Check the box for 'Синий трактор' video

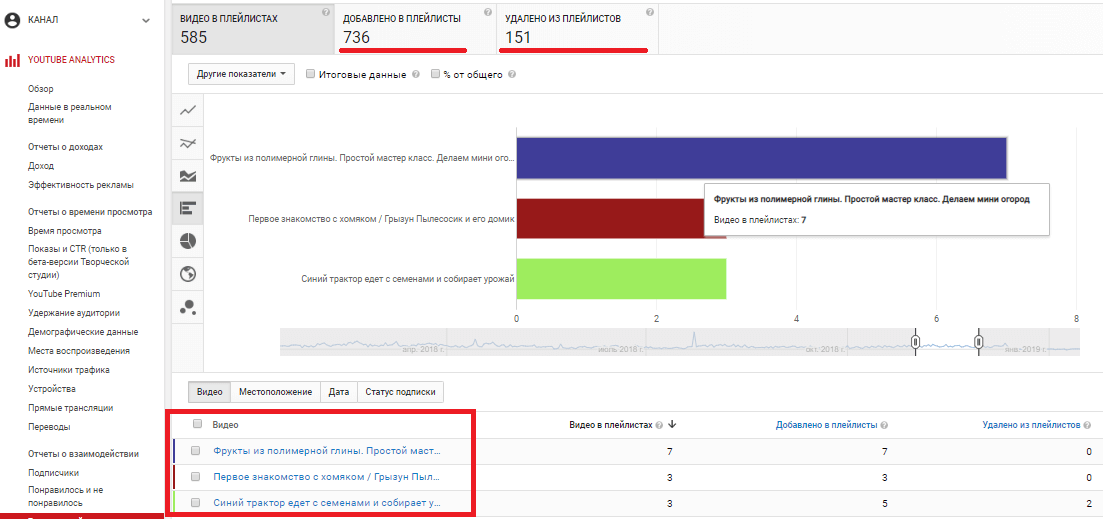pos(196,503)
